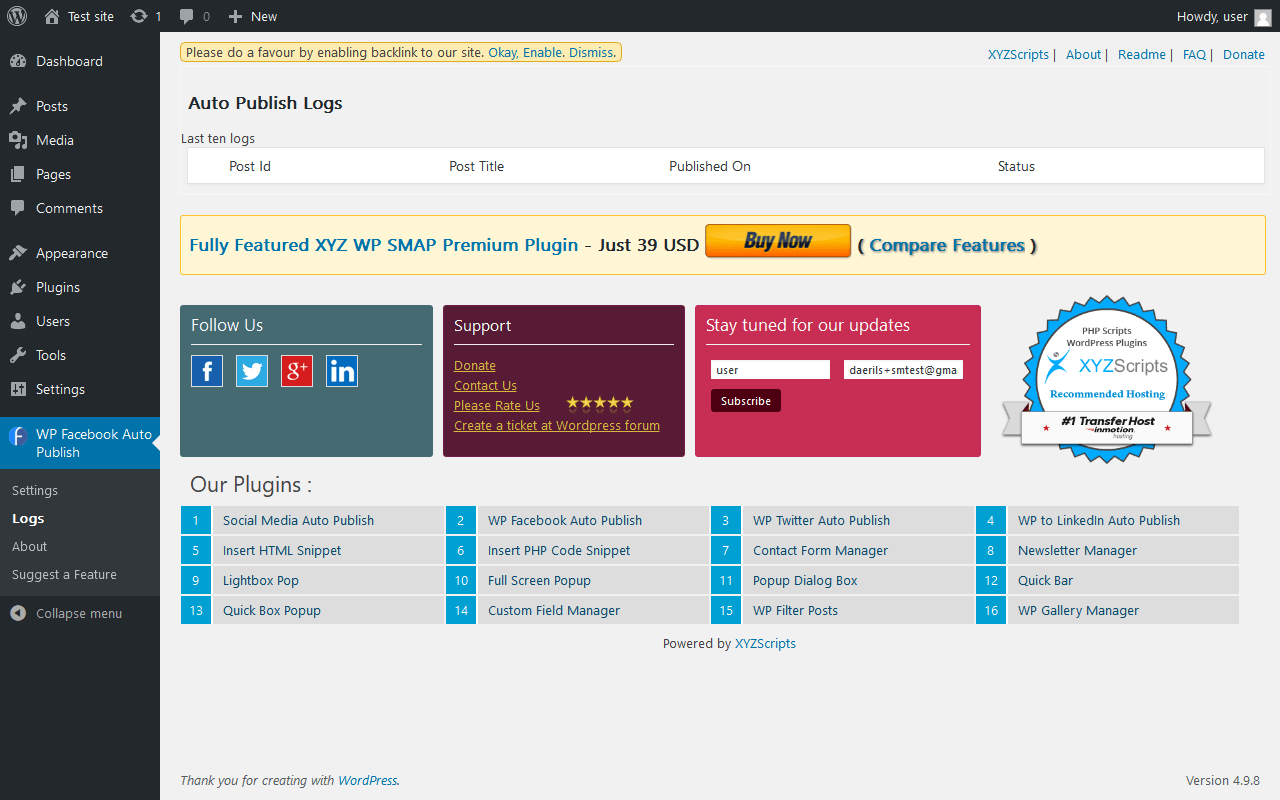Click the New plus icon in admin bar
This screenshot has width=1280, height=800.
235,16
